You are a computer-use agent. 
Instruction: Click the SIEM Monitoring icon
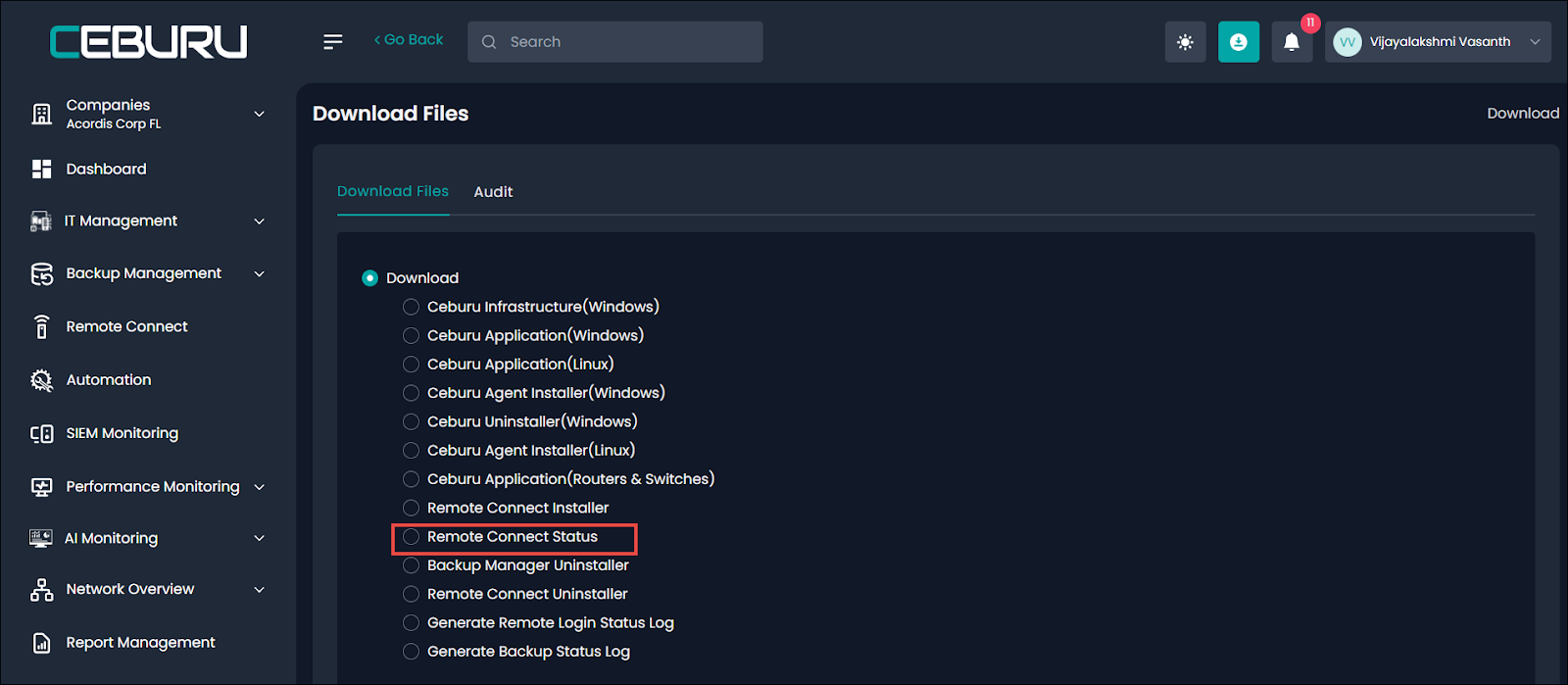coord(41,433)
